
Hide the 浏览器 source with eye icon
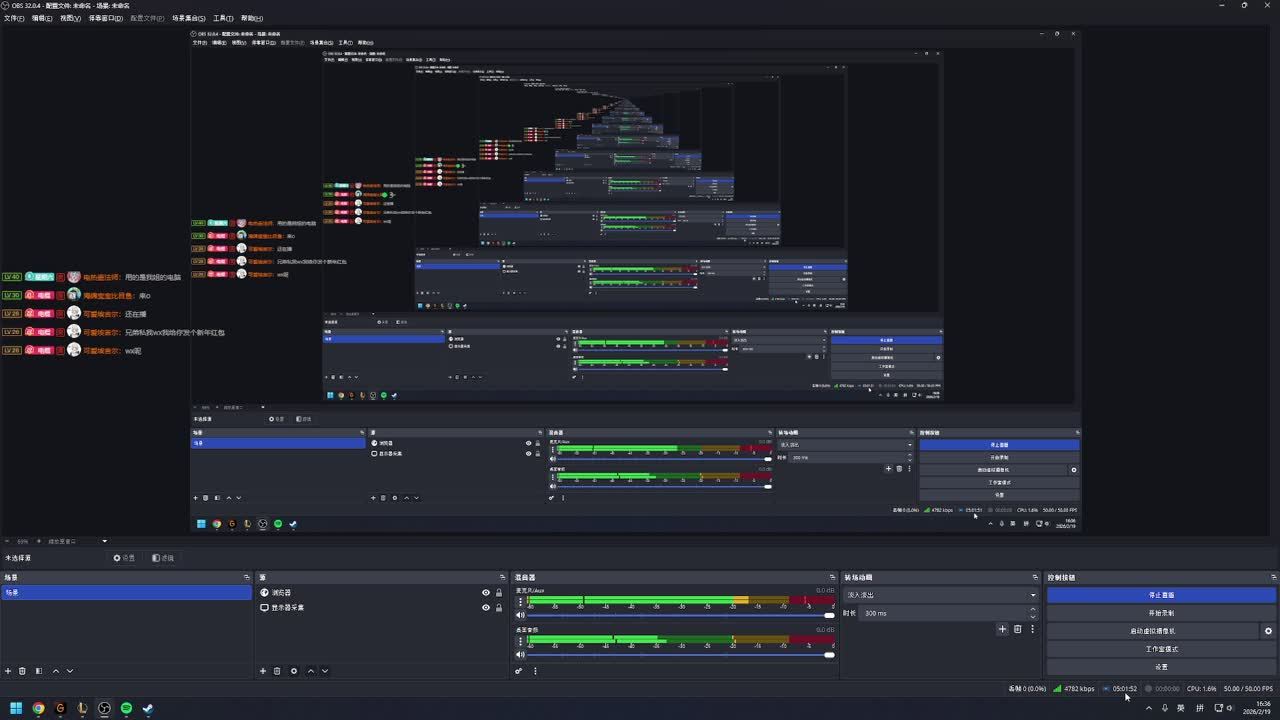pyautogui.click(x=486, y=593)
